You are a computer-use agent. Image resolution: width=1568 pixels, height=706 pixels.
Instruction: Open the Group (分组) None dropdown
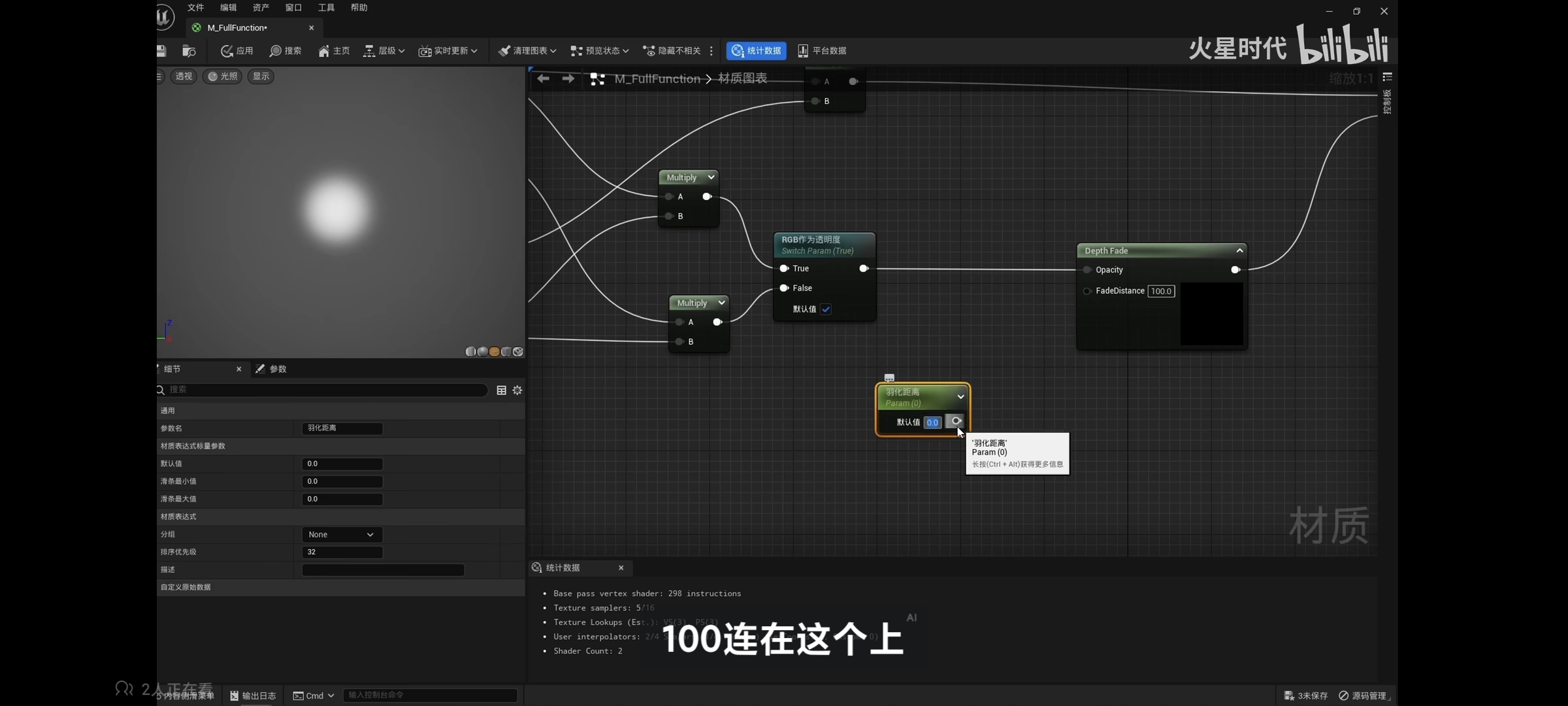click(x=341, y=535)
